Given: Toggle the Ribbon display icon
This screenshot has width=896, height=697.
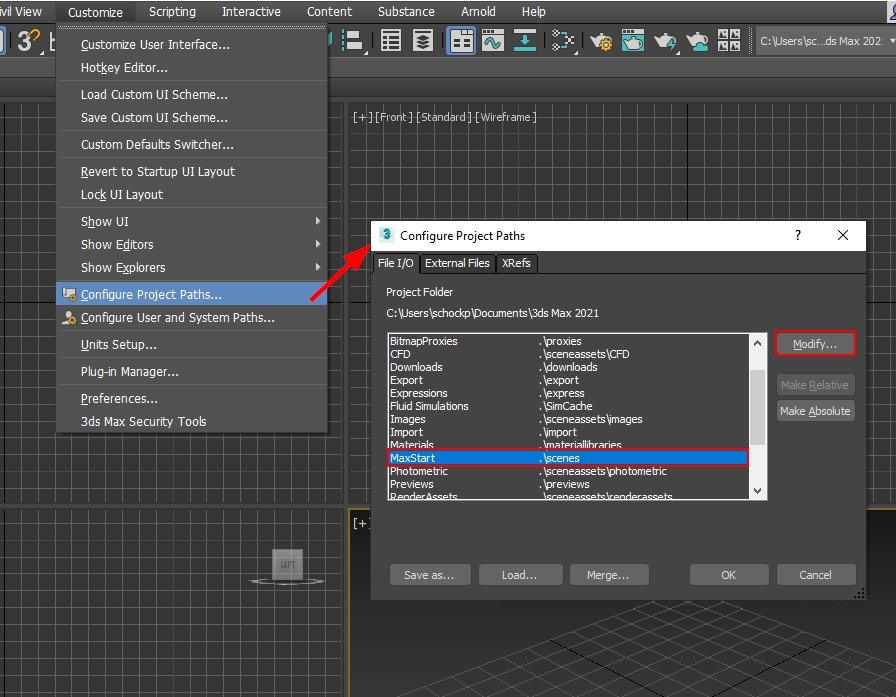Looking at the screenshot, I should (x=461, y=41).
